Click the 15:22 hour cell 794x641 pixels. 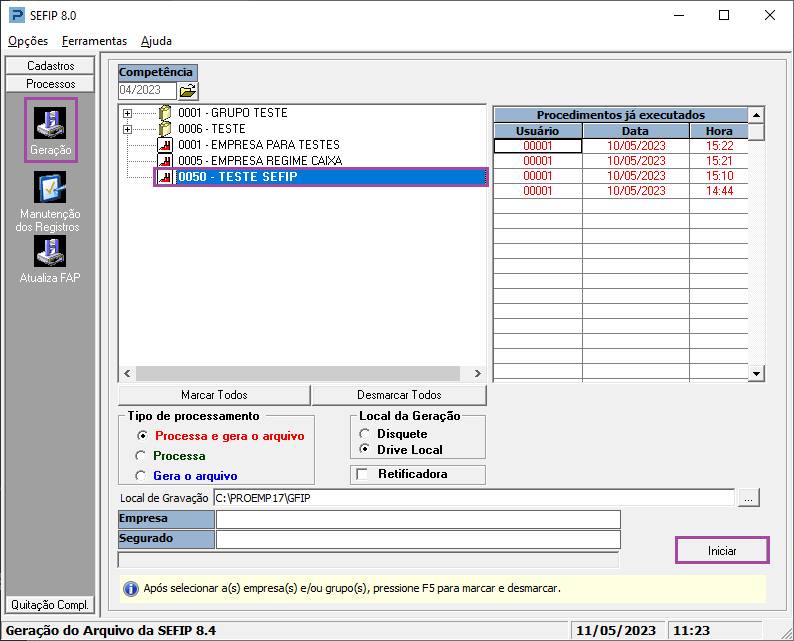pyautogui.click(x=719, y=146)
